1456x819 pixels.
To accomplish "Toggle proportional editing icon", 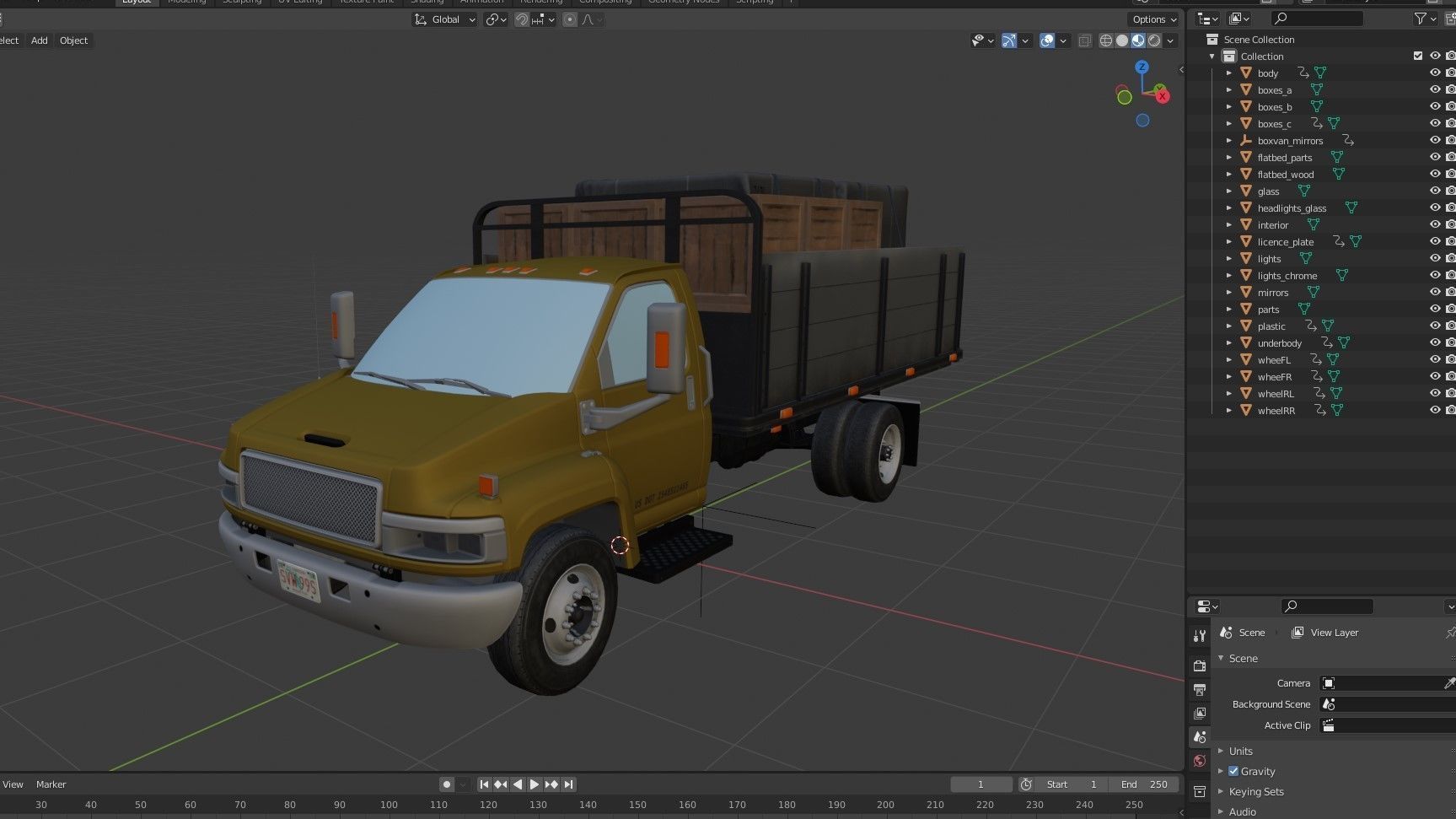I will (x=570, y=19).
